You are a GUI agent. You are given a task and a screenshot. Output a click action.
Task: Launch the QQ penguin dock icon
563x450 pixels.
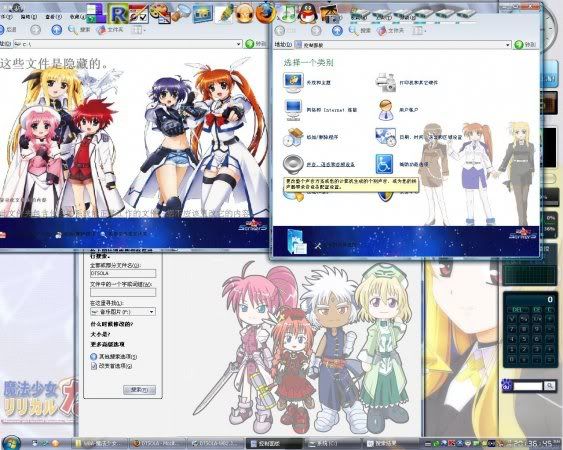click(x=308, y=14)
